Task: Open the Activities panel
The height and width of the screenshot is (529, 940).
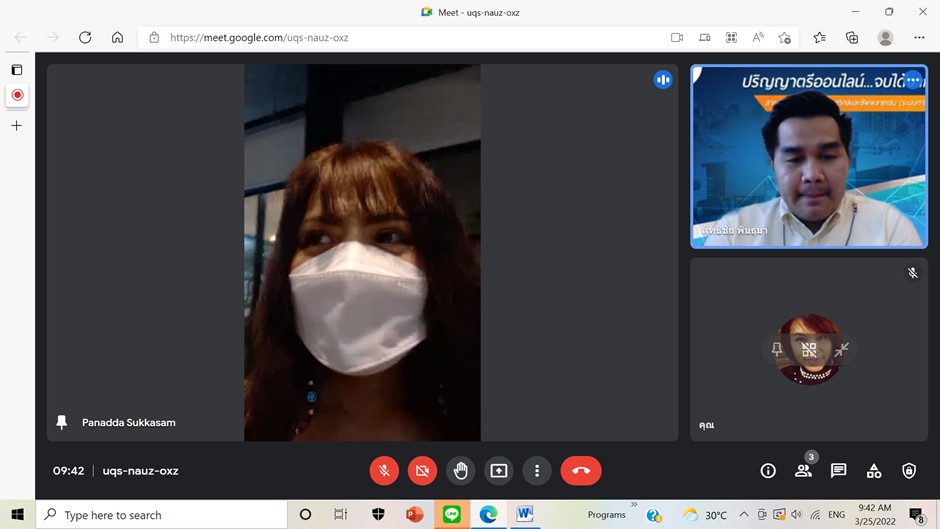Action: (x=874, y=471)
